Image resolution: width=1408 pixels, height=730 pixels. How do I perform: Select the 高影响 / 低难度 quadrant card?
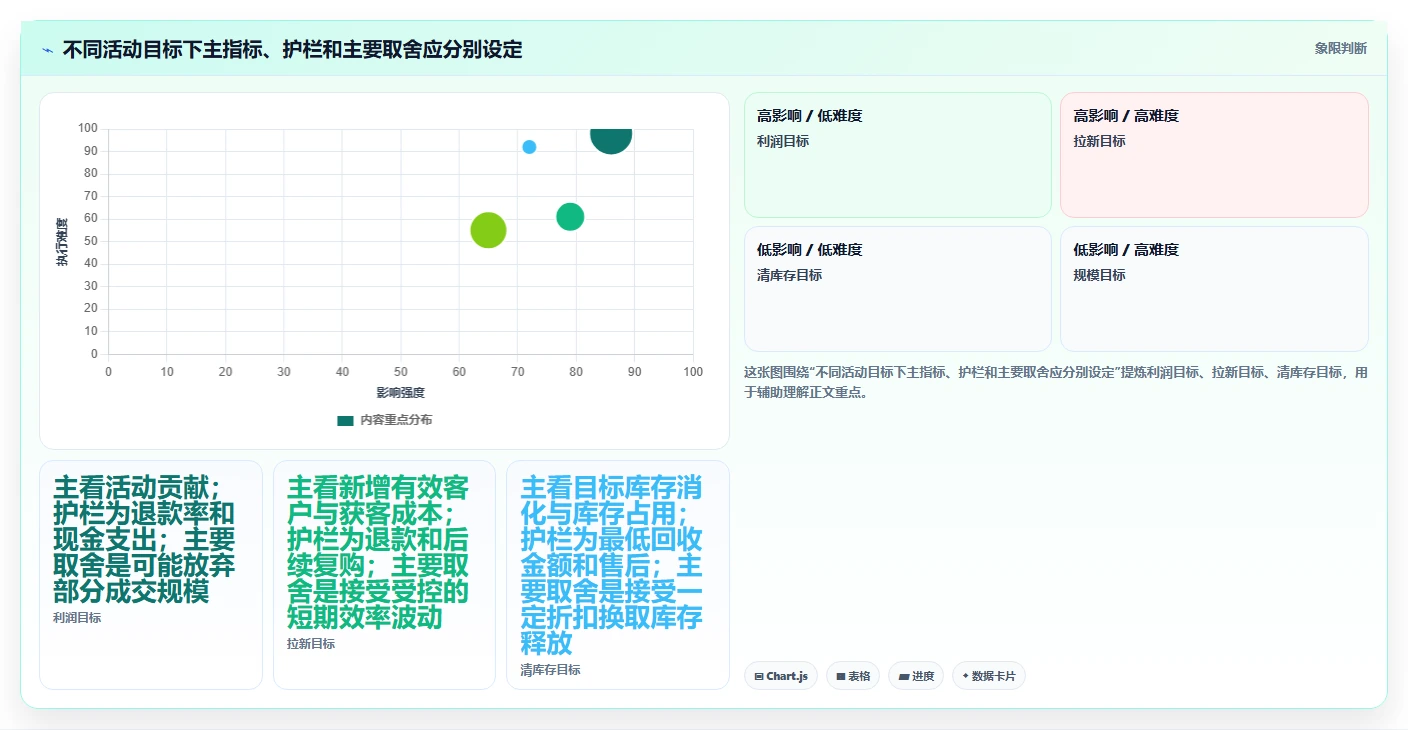[897, 155]
